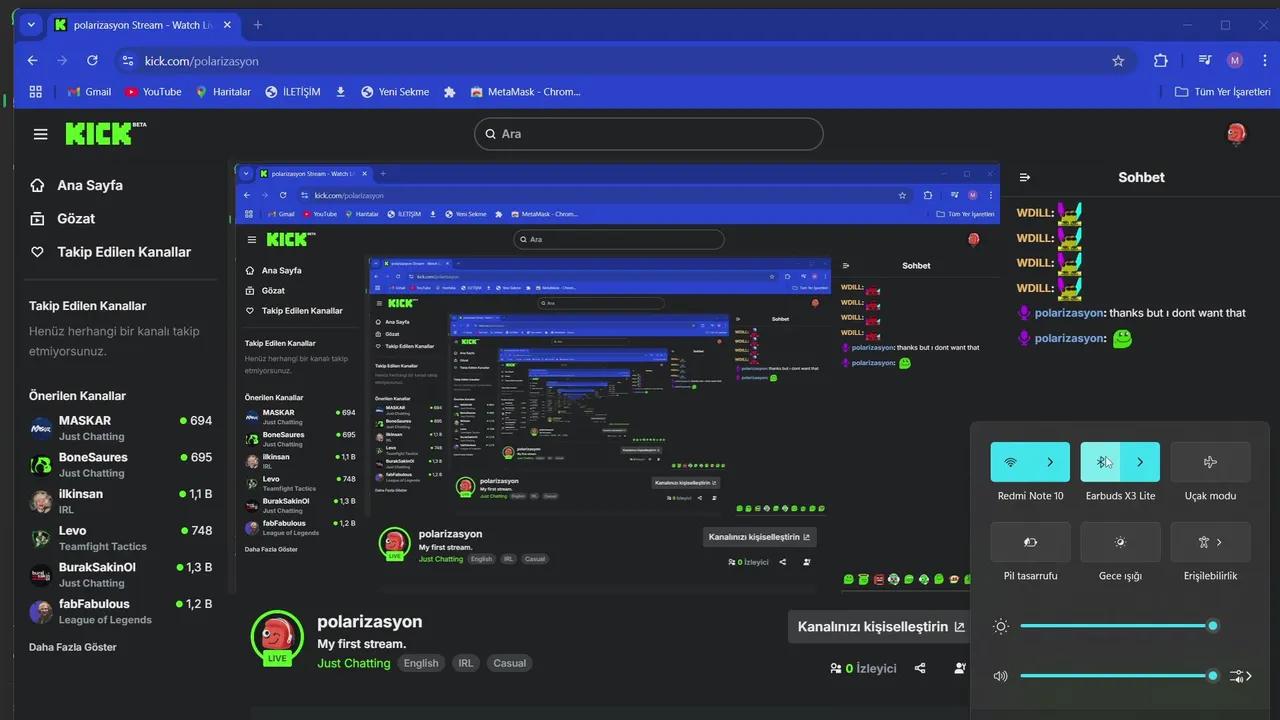
Task: Go to Ana Sayfa in sidebar
Action: (77, 185)
